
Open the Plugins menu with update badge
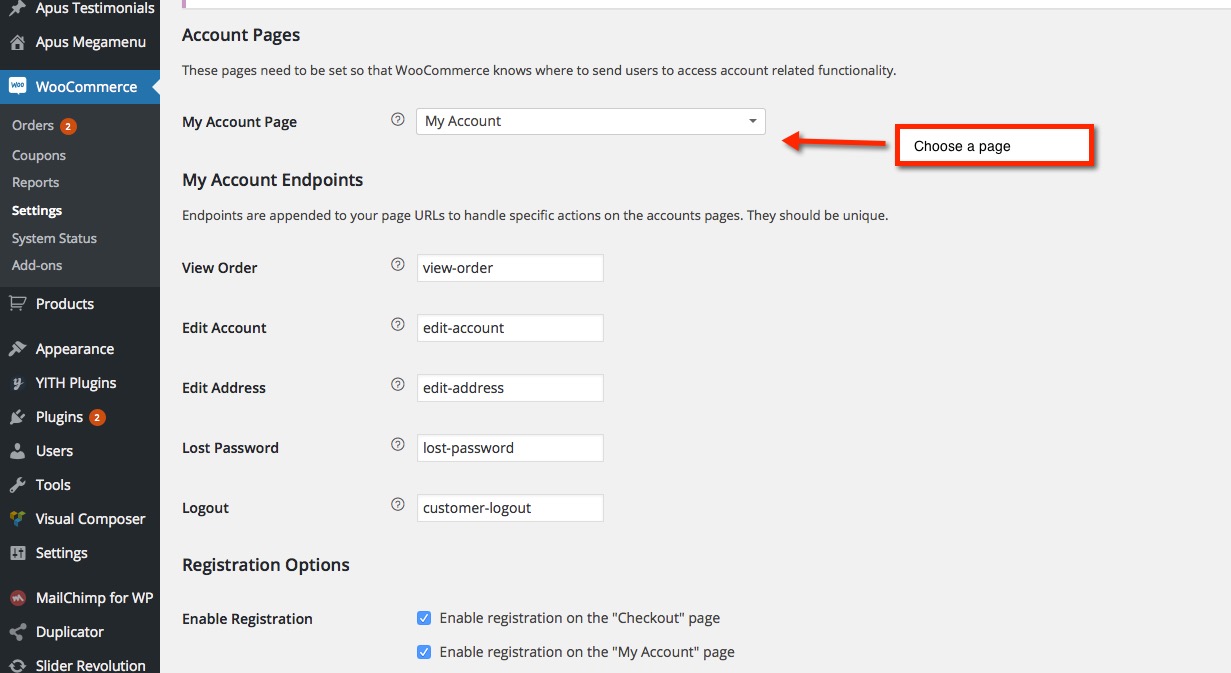pos(60,417)
